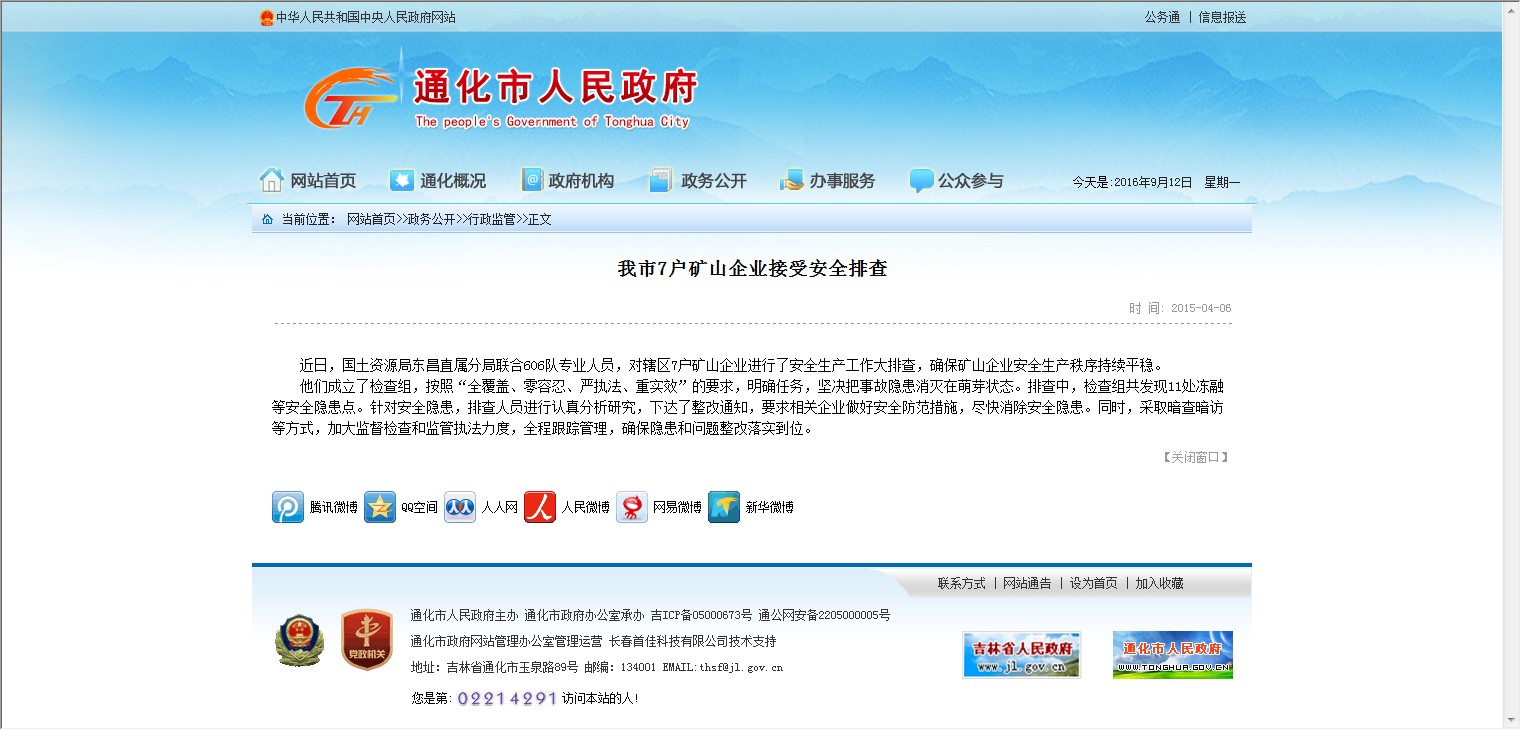Click the police badge emblem in footer
Image resolution: width=1521 pixels, height=730 pixels.
coord(299,640)
